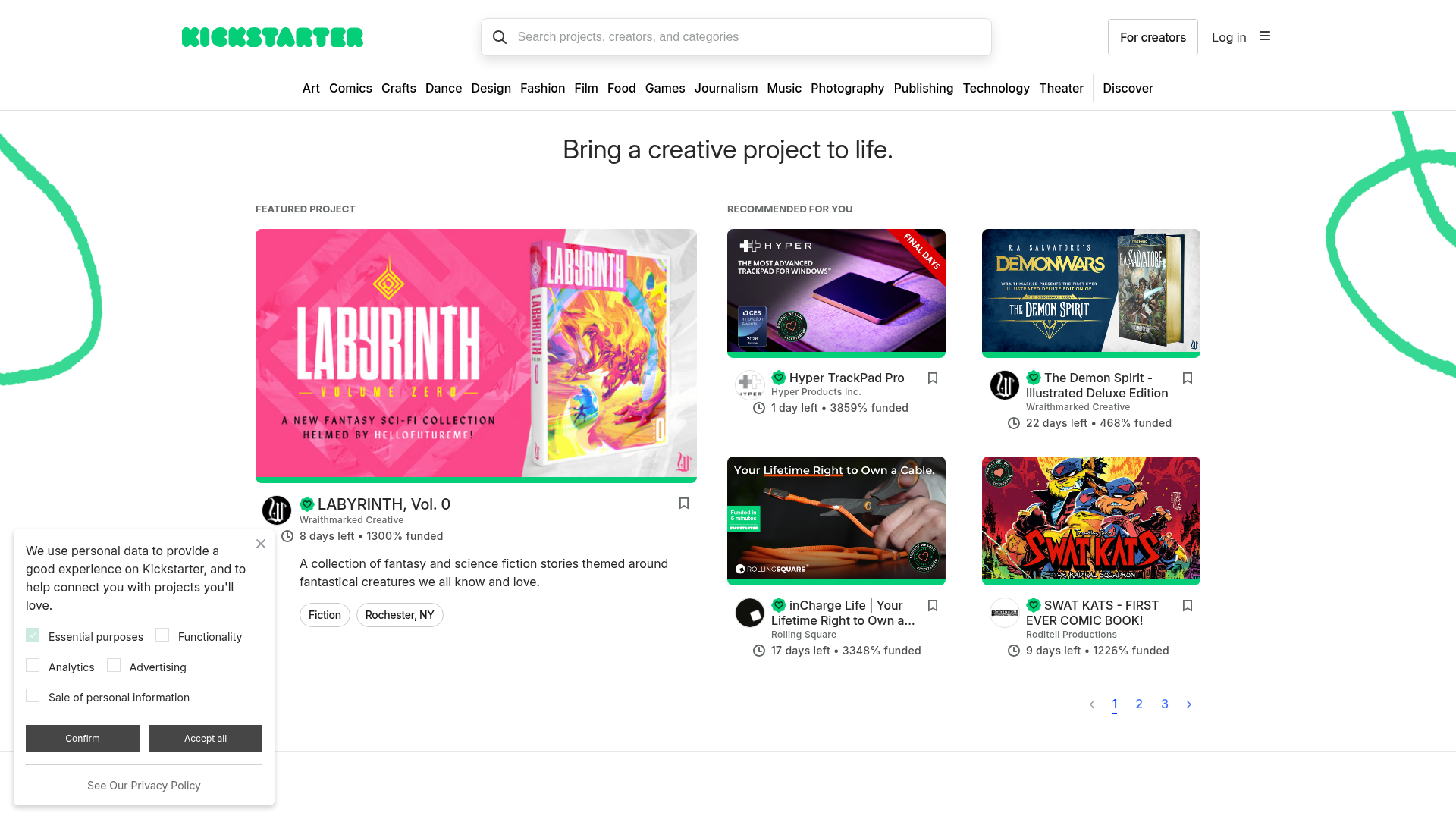Image resolution: width=1456 pixels, height=819 pixels.
Task: Click the Wraithmarked Creative avatar icon
Action: tap(277, 510)
